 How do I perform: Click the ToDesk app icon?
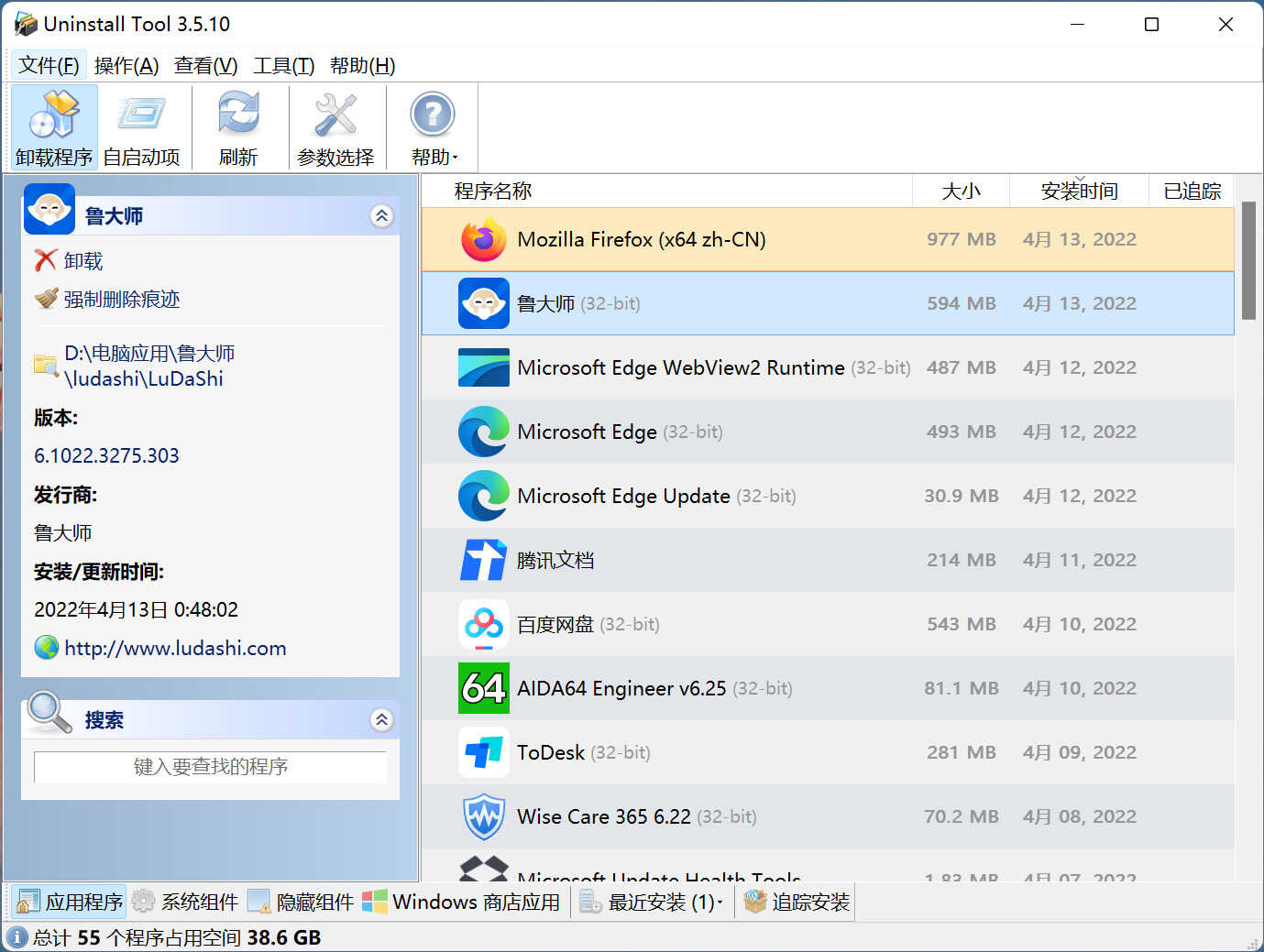click(x=484, y=752)
